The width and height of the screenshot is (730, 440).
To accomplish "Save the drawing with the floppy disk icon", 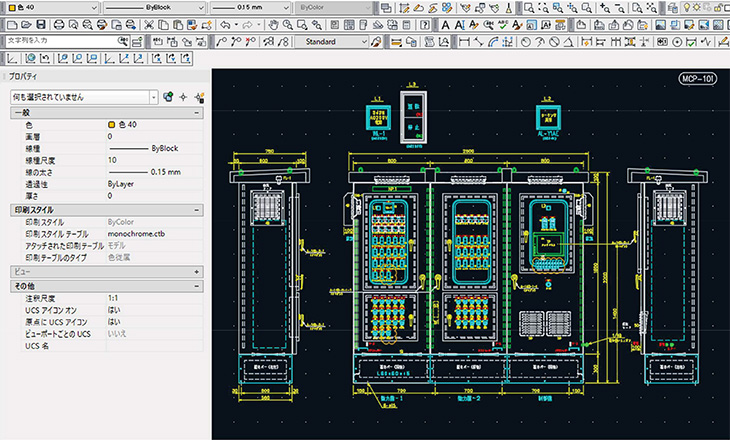I will point(41,25).
